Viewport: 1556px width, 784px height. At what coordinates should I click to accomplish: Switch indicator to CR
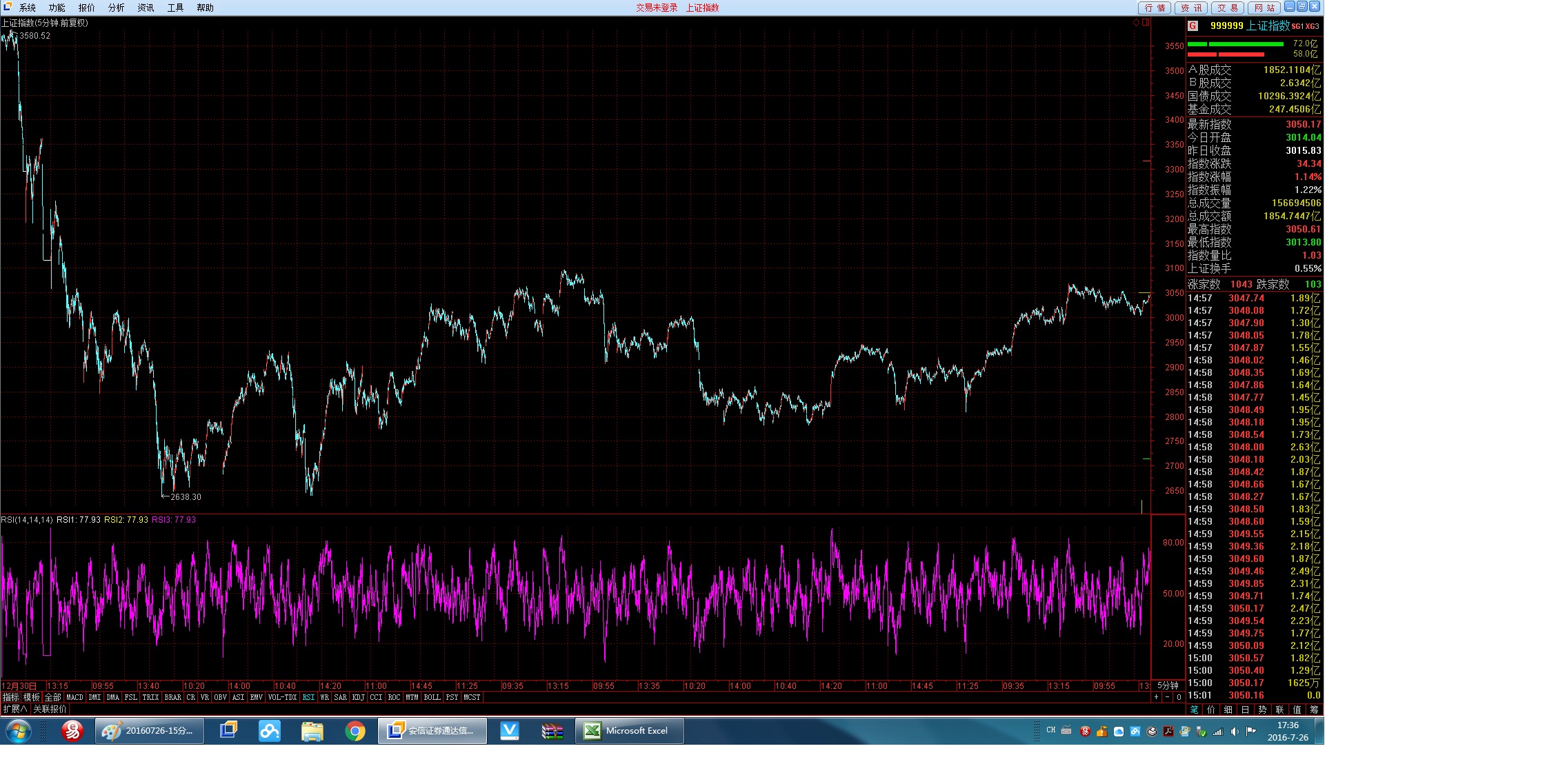191,697
